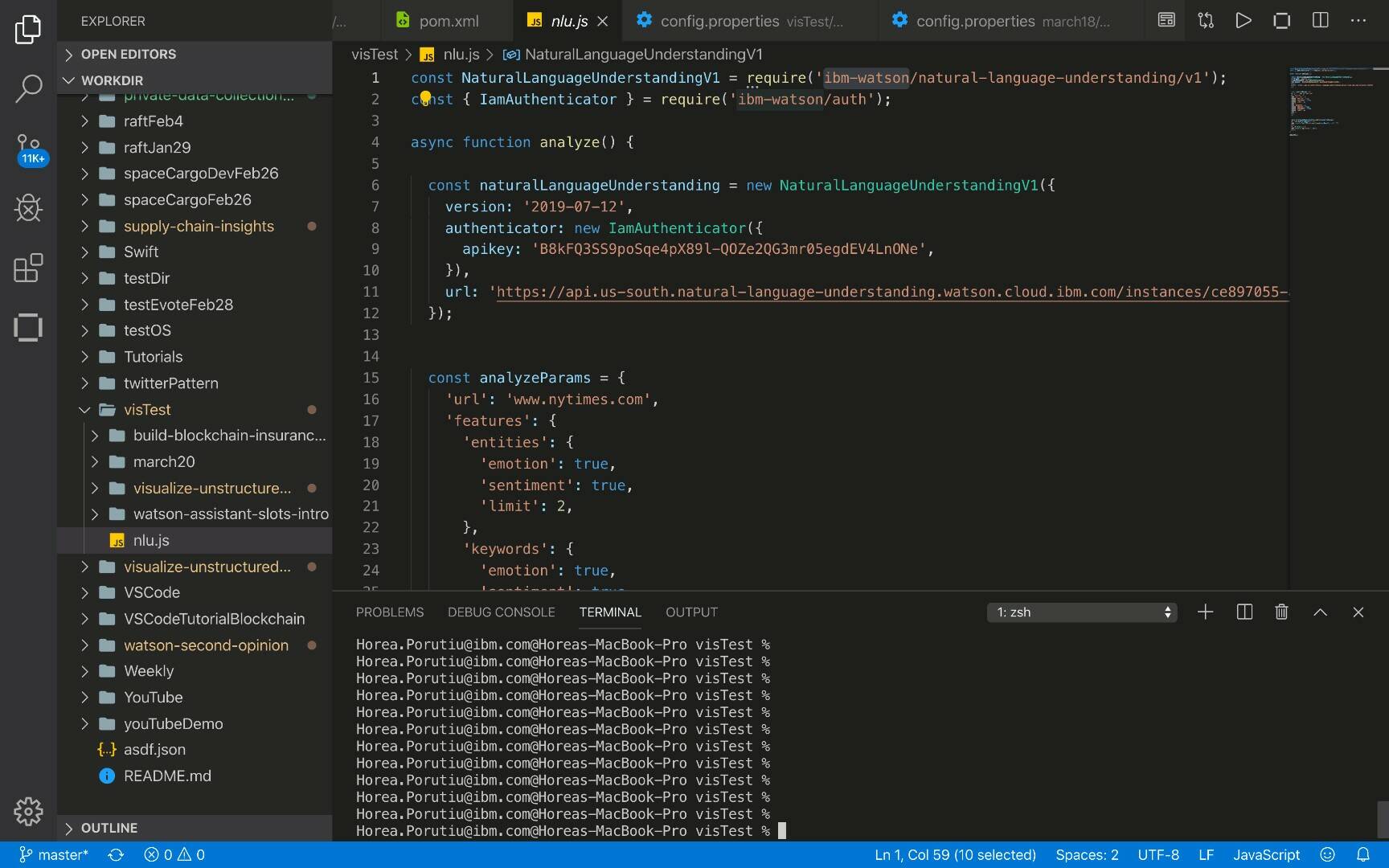Close the terminal panel
The image size is (1389, 868).
[1358, 612]
